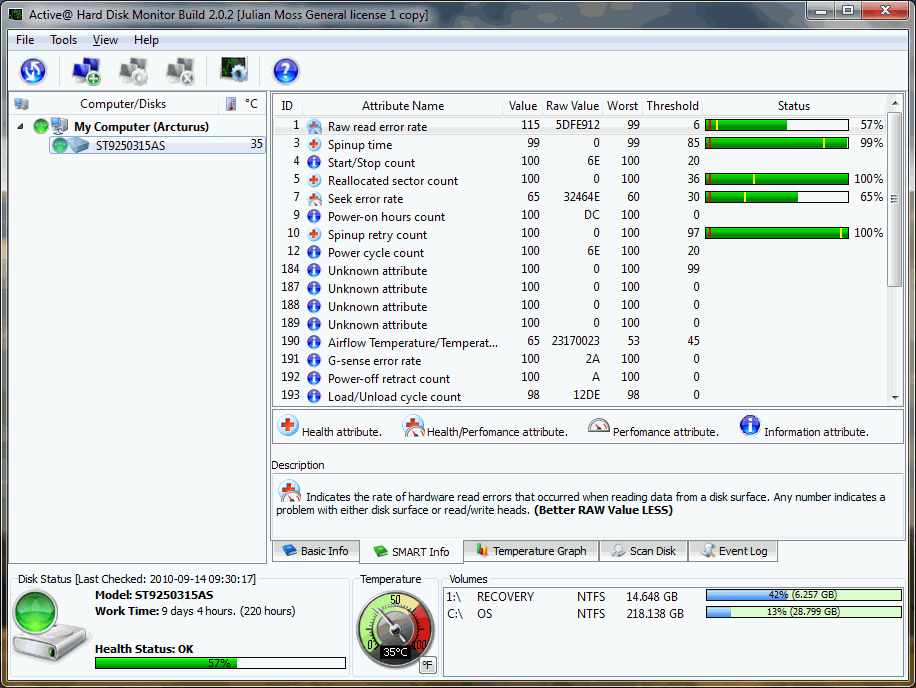Select the Power-off retract count row
Viewport: 916px width, 688px height.
pos(580,378)
